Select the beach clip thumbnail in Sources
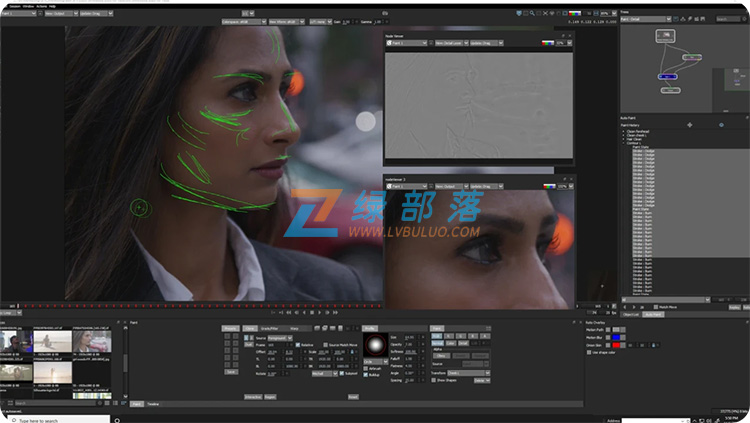Screen dimensions: 750x423 point(53,342)
